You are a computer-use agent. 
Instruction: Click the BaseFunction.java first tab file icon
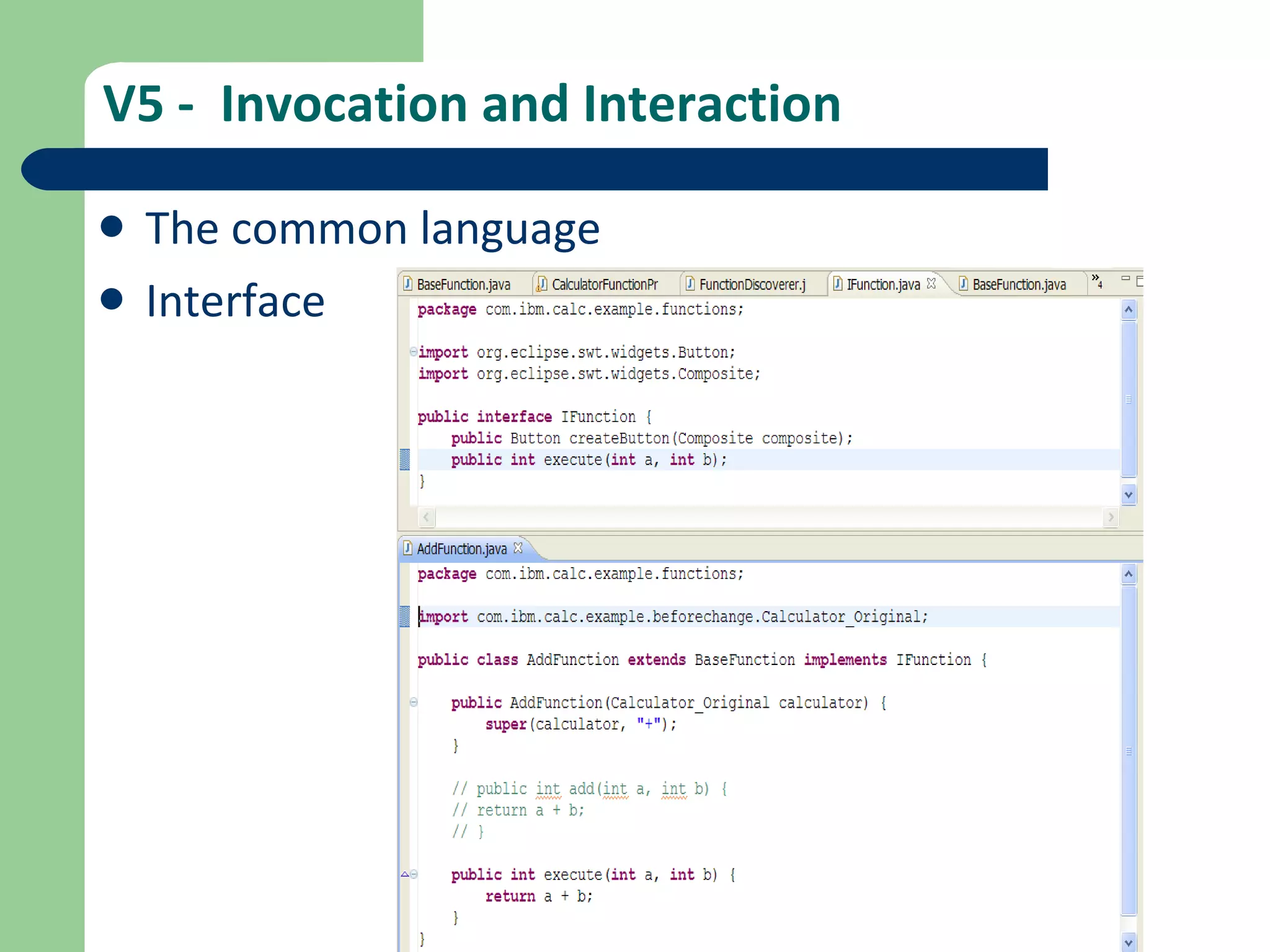tap(407, 284)
